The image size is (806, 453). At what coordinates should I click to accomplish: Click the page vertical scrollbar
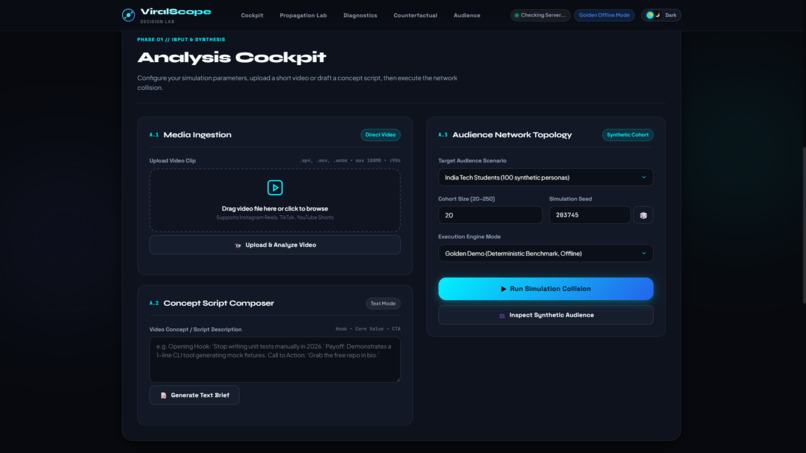[x=803, y=226]
